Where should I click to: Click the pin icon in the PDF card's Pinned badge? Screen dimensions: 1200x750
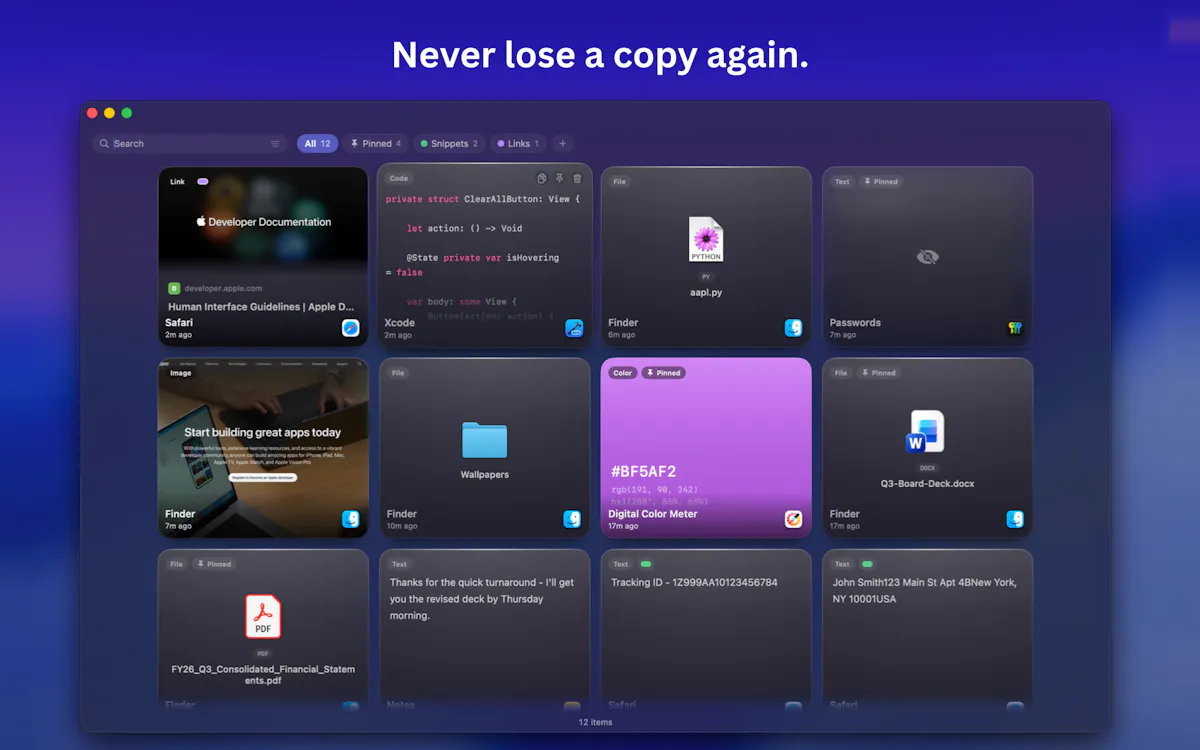(201, 564)
